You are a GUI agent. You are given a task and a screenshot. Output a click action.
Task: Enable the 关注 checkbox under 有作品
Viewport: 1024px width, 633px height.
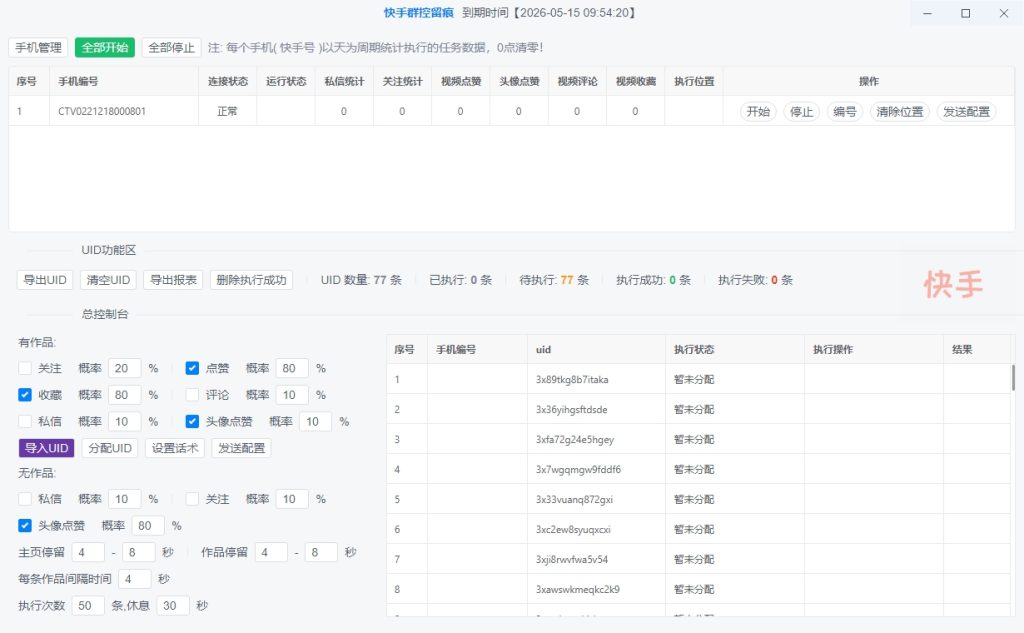[x=24, y=368]
